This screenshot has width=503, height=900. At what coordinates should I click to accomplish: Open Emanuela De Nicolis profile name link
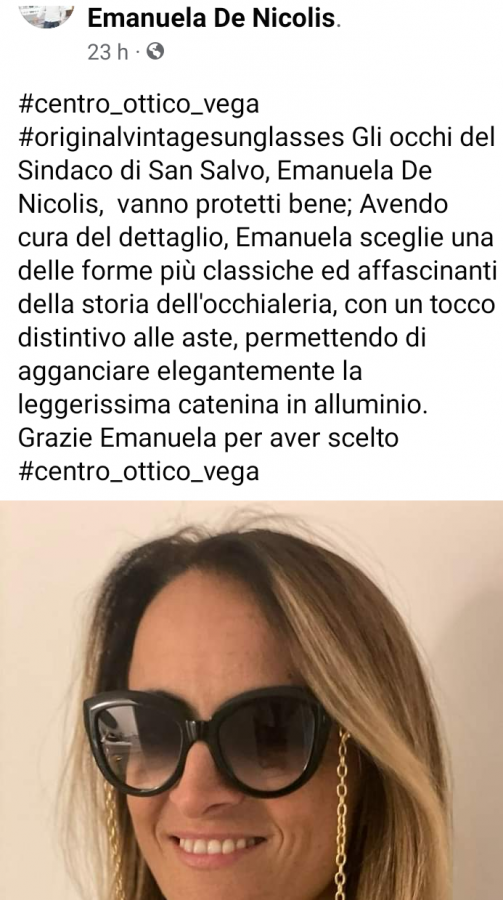[211, 19]
